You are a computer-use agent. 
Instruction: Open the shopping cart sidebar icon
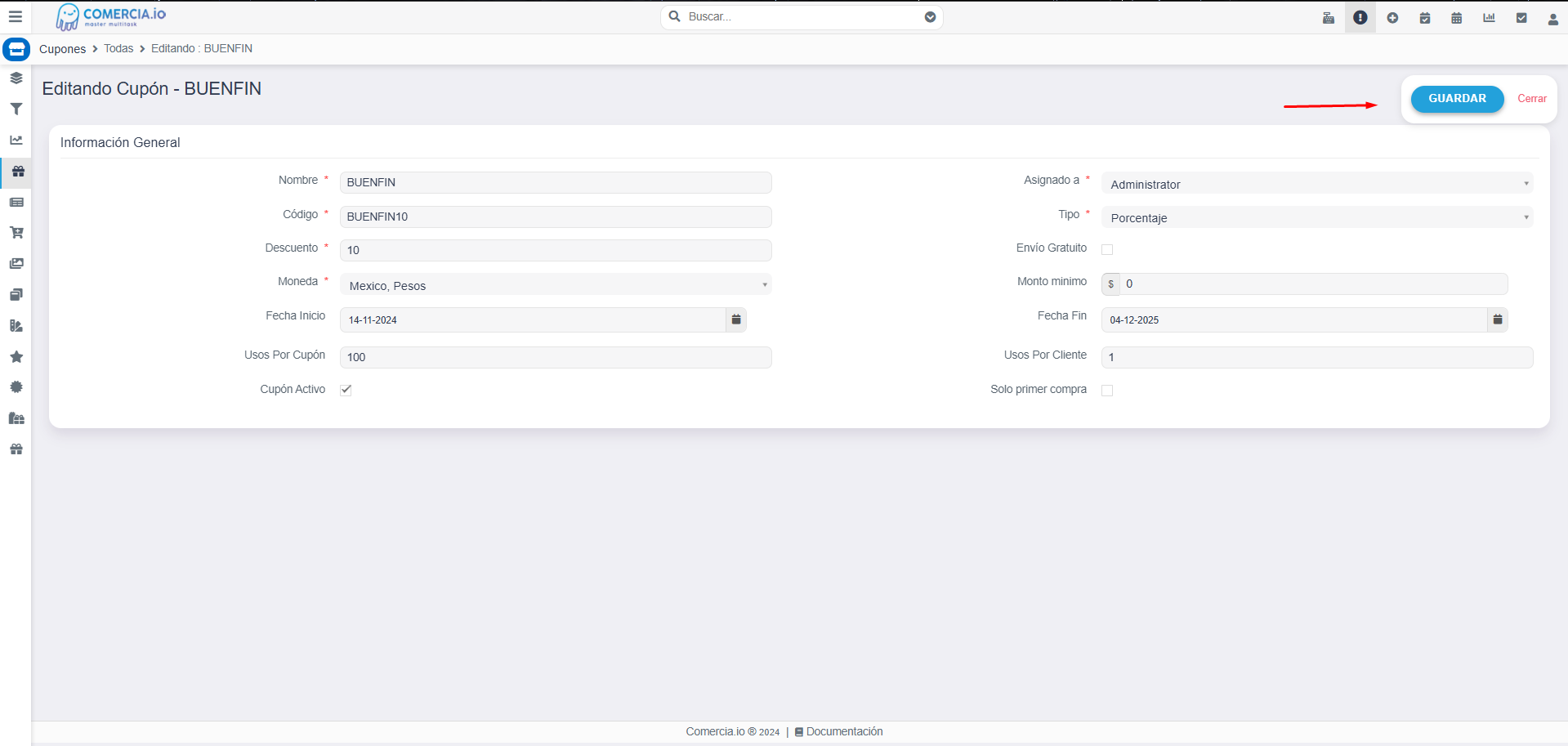(16, 233)
